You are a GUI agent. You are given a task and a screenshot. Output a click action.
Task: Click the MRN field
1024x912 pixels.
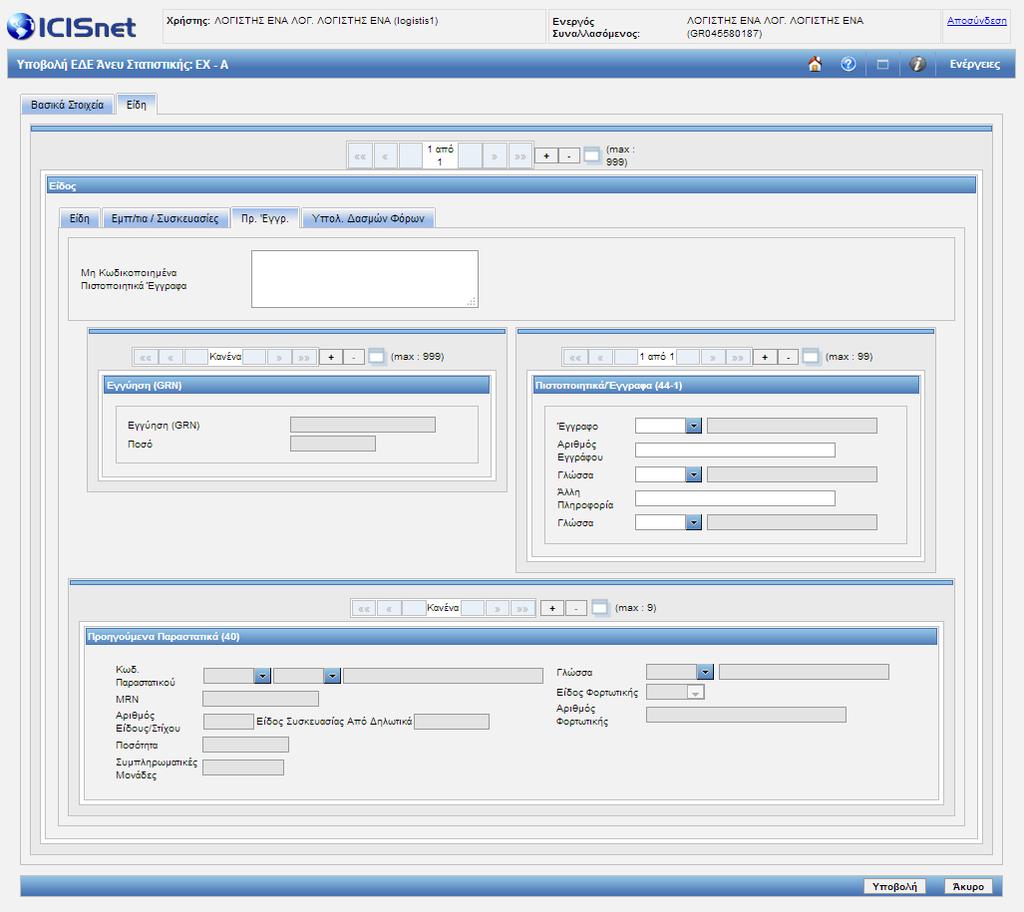point(261,699)
